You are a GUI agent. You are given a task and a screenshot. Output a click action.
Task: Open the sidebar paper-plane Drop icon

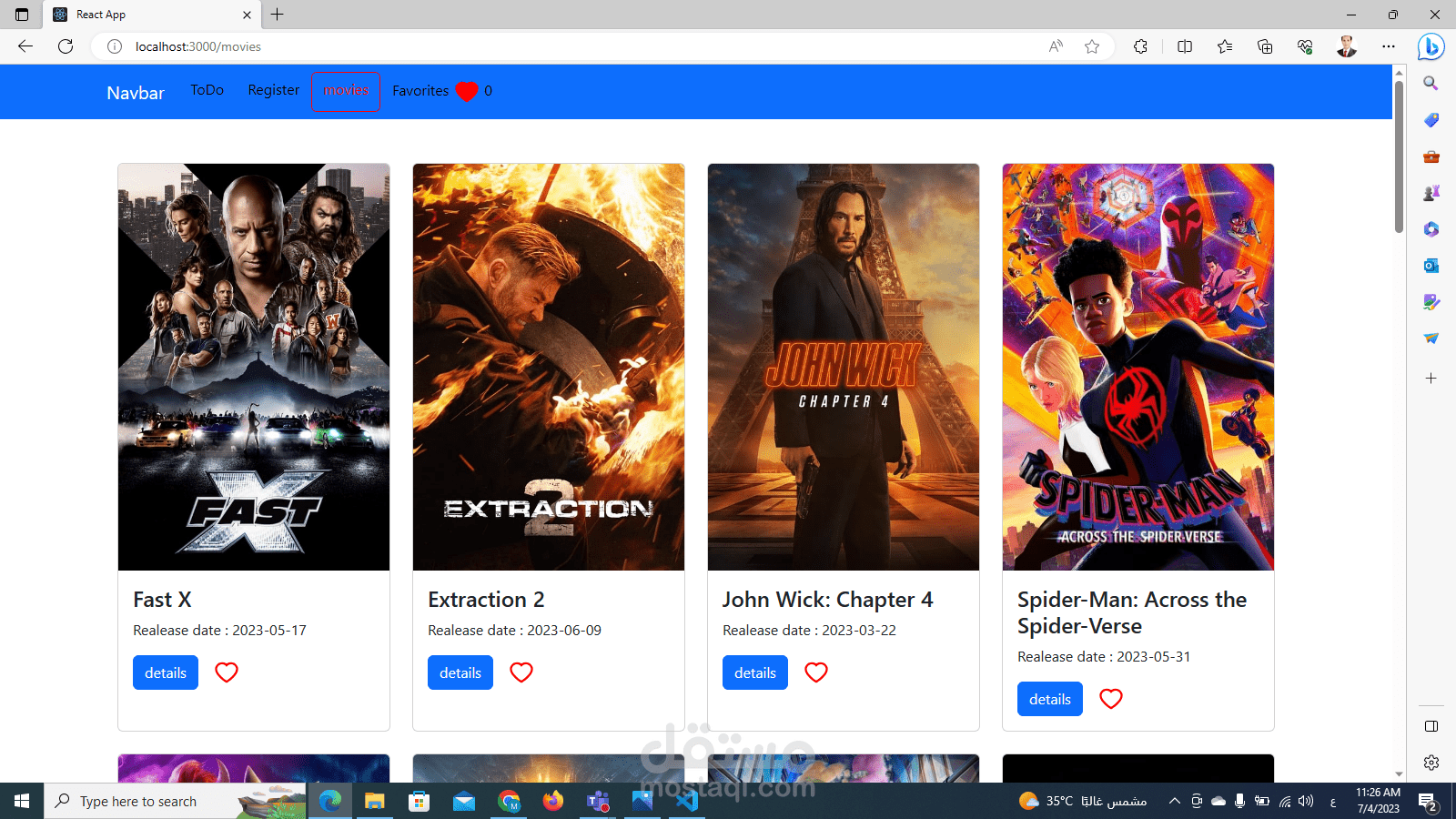coord(1431,339)
